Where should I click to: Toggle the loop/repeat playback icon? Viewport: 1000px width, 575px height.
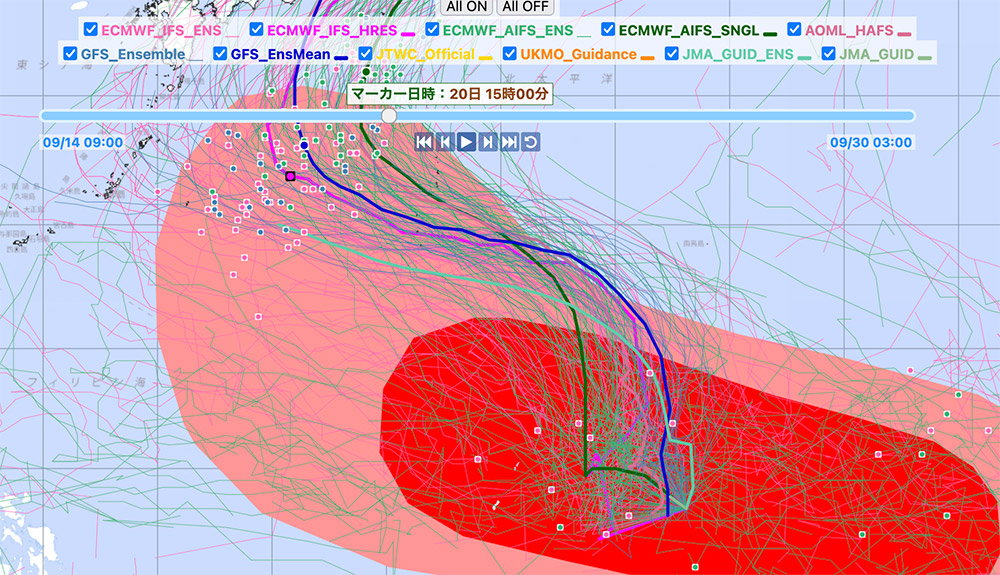pyautogui.click(x=531, y=142)
